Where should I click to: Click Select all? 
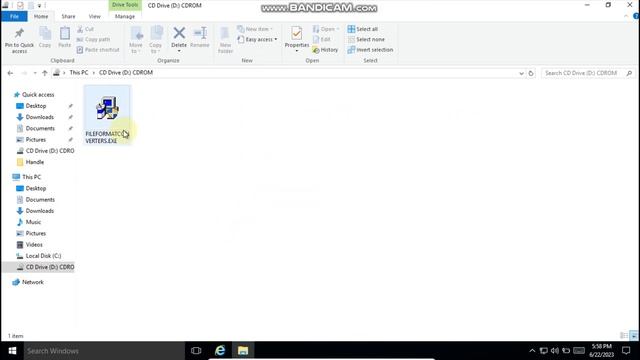point(362,29)
